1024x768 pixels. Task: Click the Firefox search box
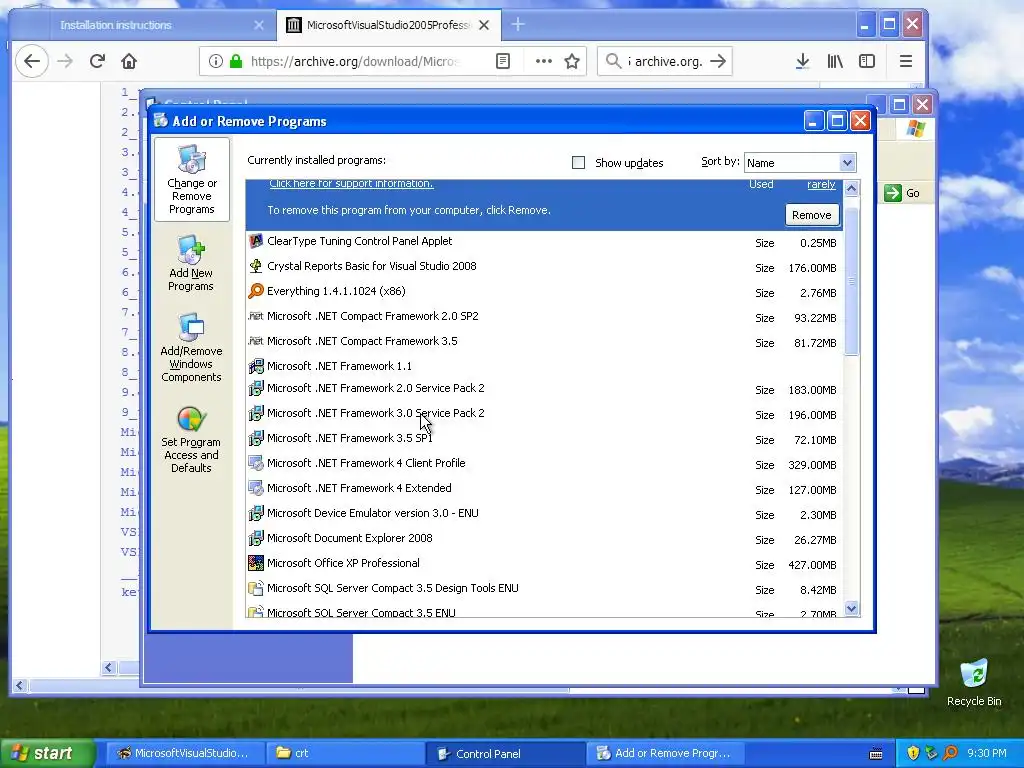coord(664,61)
